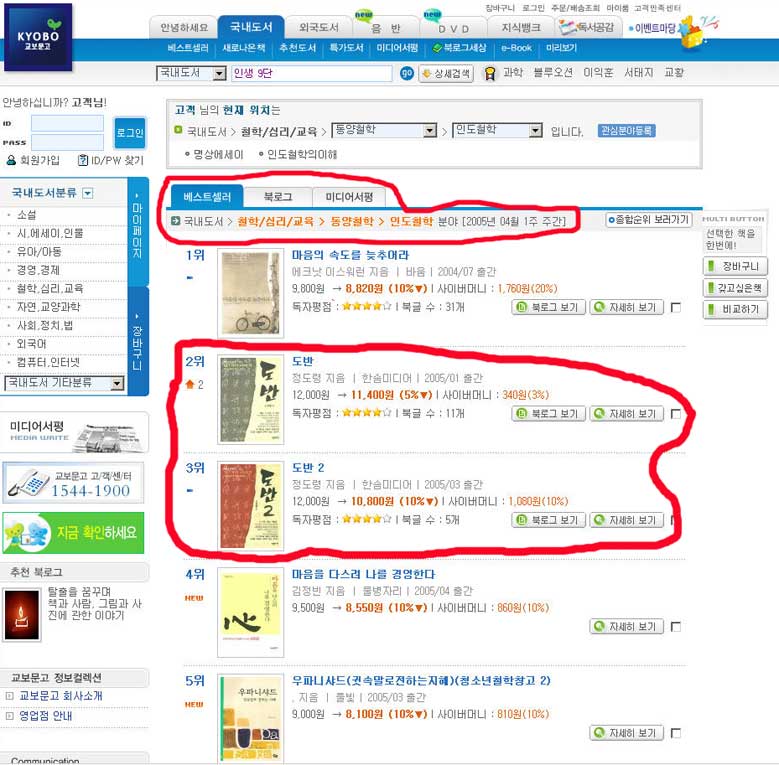Viewport: 779px width, 765px height.
Task: Click the 지금 확인하세요 green banner
Action: [x=73, y=533]
